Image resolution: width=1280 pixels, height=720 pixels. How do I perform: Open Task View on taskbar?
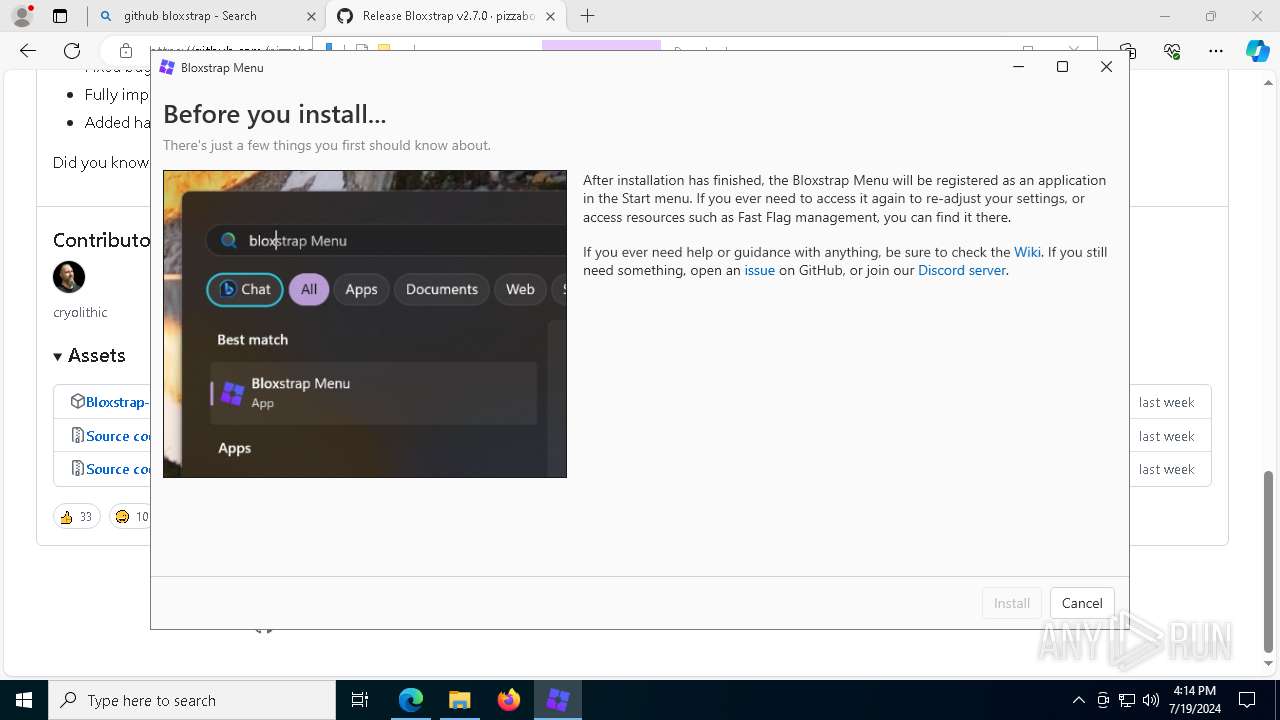pos(360,700)
